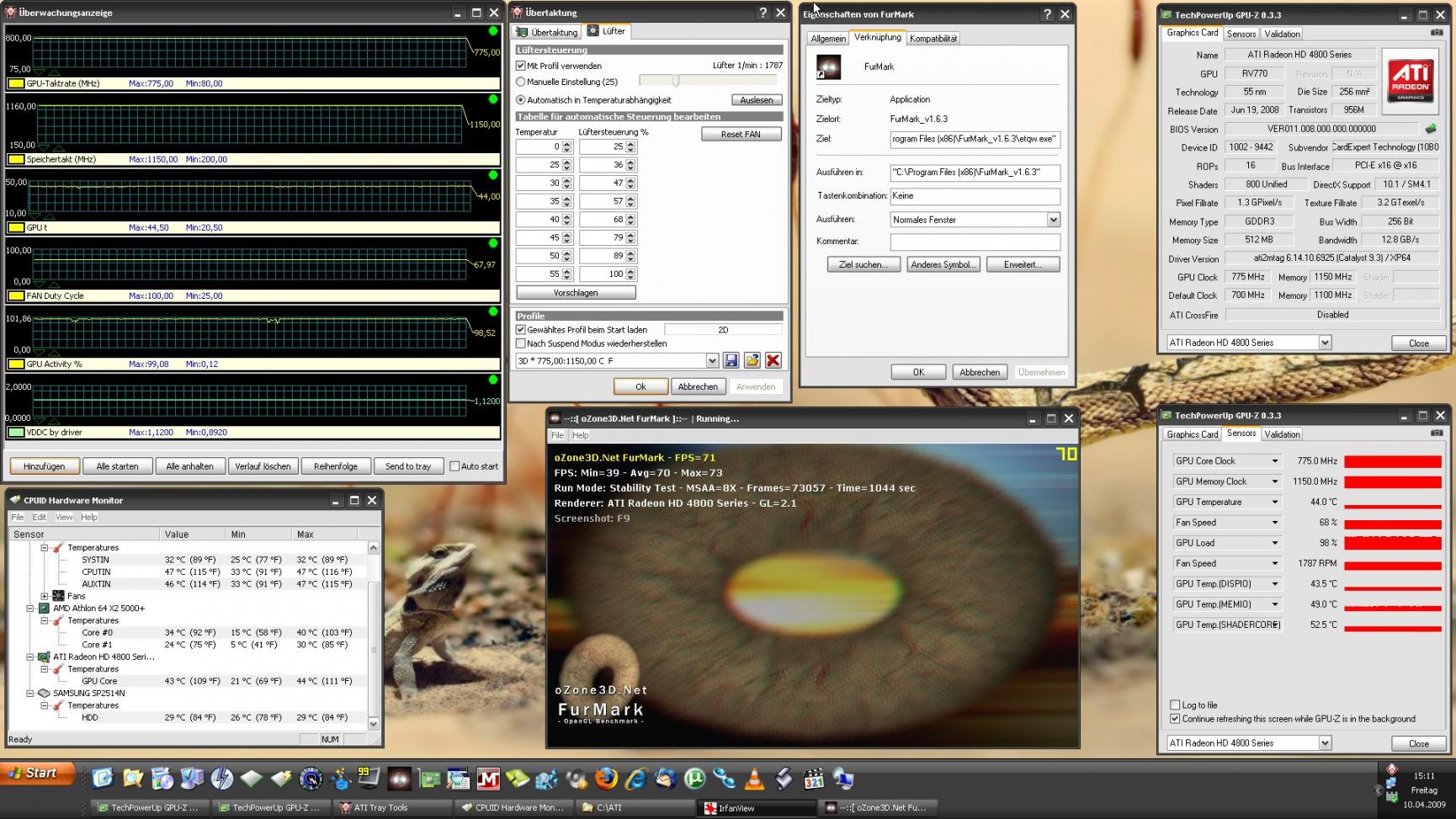The height and width of the screenshot is (819, 1456).
Task: Select 'Automatisch in Temperaturabhängigkeit' radio button
Action: click(x=520, y=100)
